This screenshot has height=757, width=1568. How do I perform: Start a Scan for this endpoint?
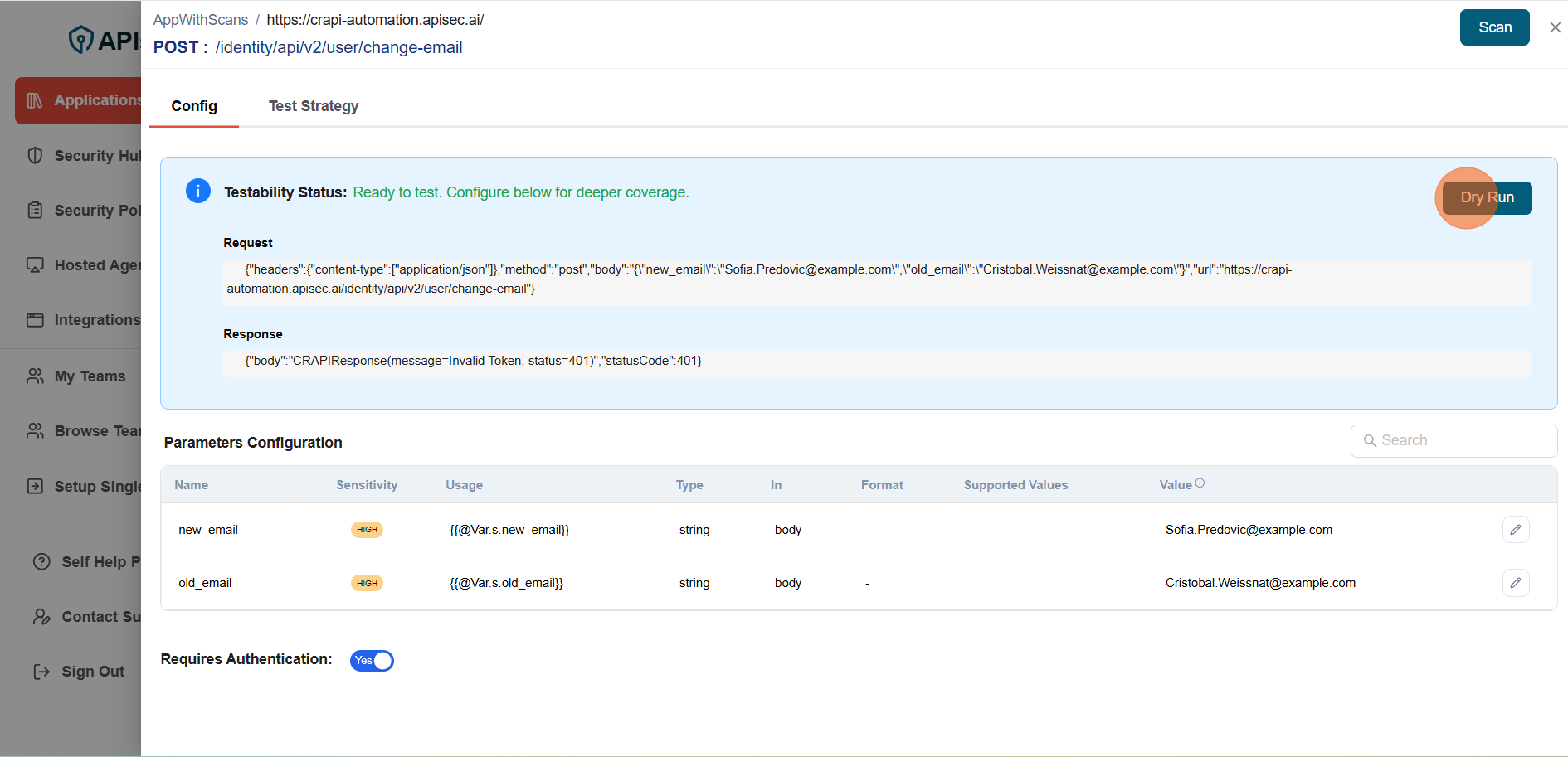click(1494, 27)
